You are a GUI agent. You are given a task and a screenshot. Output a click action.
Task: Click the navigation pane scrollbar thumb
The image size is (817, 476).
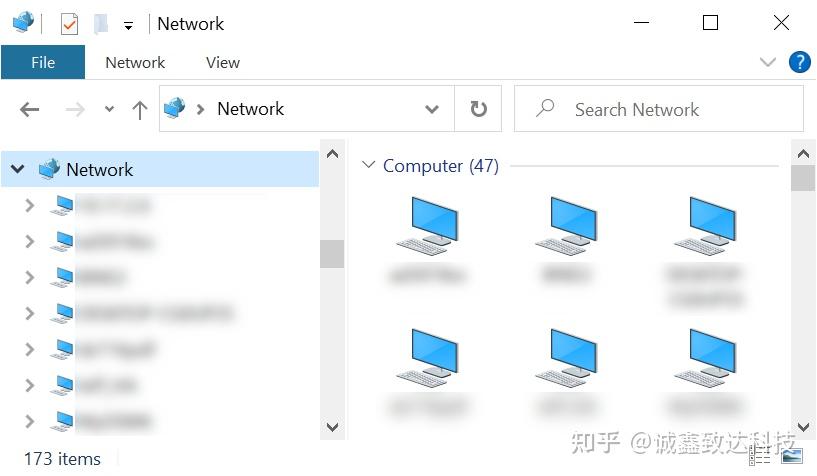pyautogui.click(x=332, y=254)
